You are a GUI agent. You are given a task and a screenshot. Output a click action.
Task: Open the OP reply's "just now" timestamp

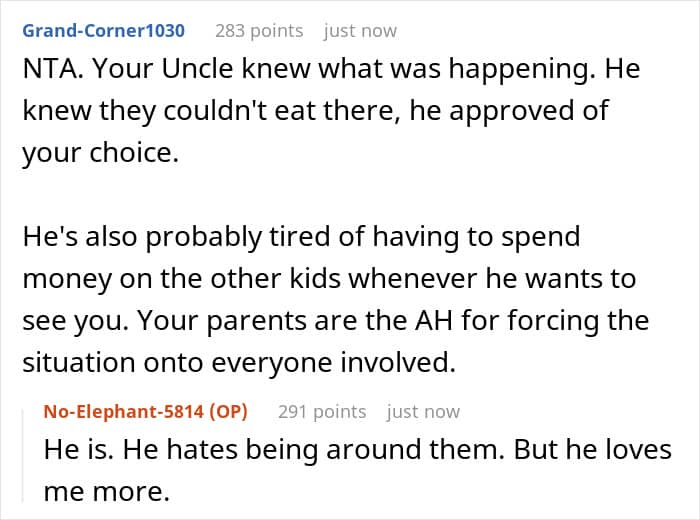pyautogui.click(x=423, y=412)
